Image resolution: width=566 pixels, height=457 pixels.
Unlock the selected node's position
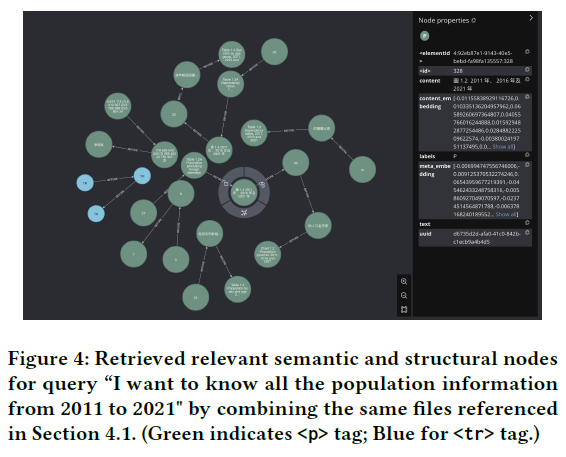(226, 184)
